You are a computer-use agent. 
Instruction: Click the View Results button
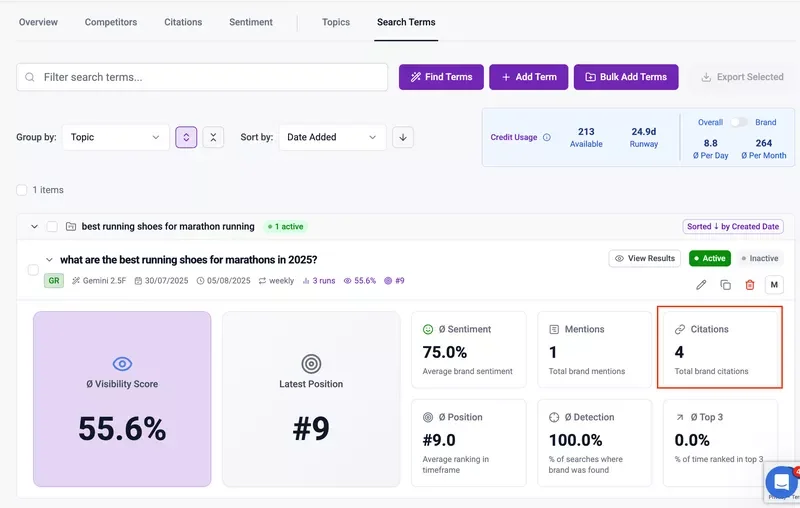click(644, 258)
